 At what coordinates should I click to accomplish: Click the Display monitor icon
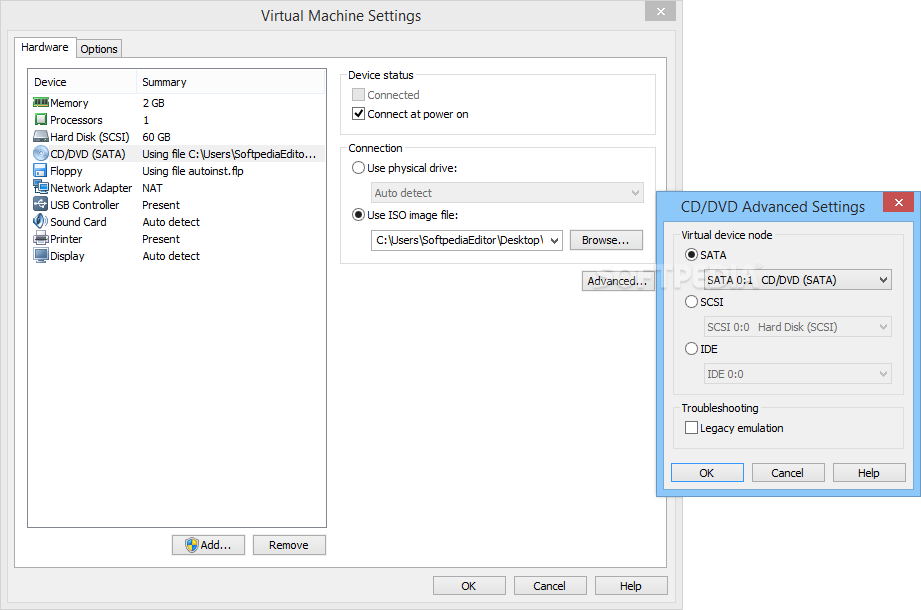point(41,255)
